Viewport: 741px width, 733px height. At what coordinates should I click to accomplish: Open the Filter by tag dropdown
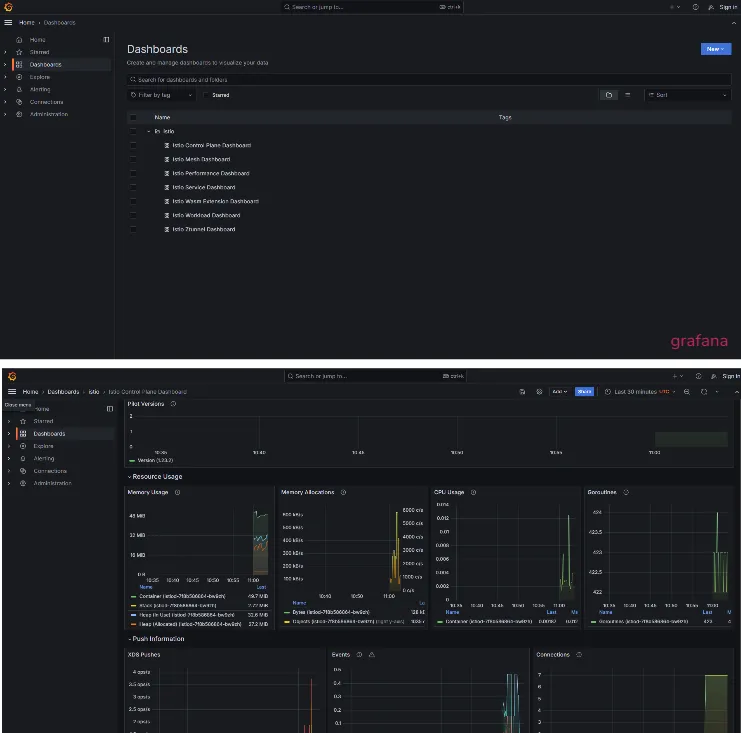(161, 95)
